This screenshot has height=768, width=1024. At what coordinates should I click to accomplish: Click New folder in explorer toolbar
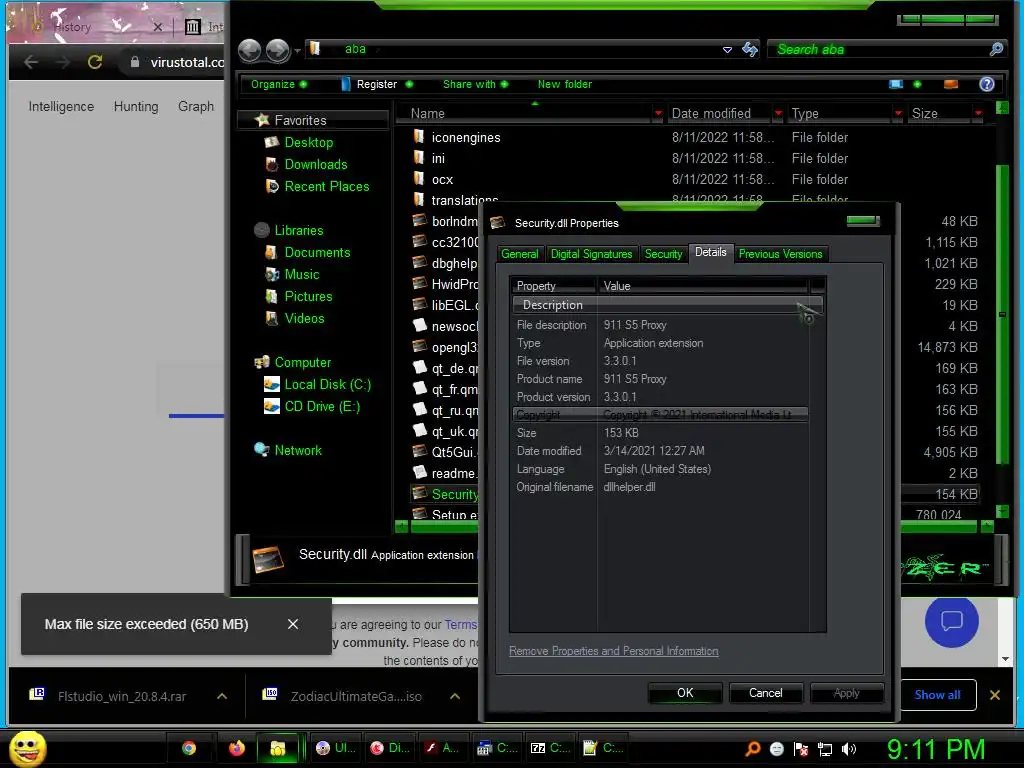[564, 84]
